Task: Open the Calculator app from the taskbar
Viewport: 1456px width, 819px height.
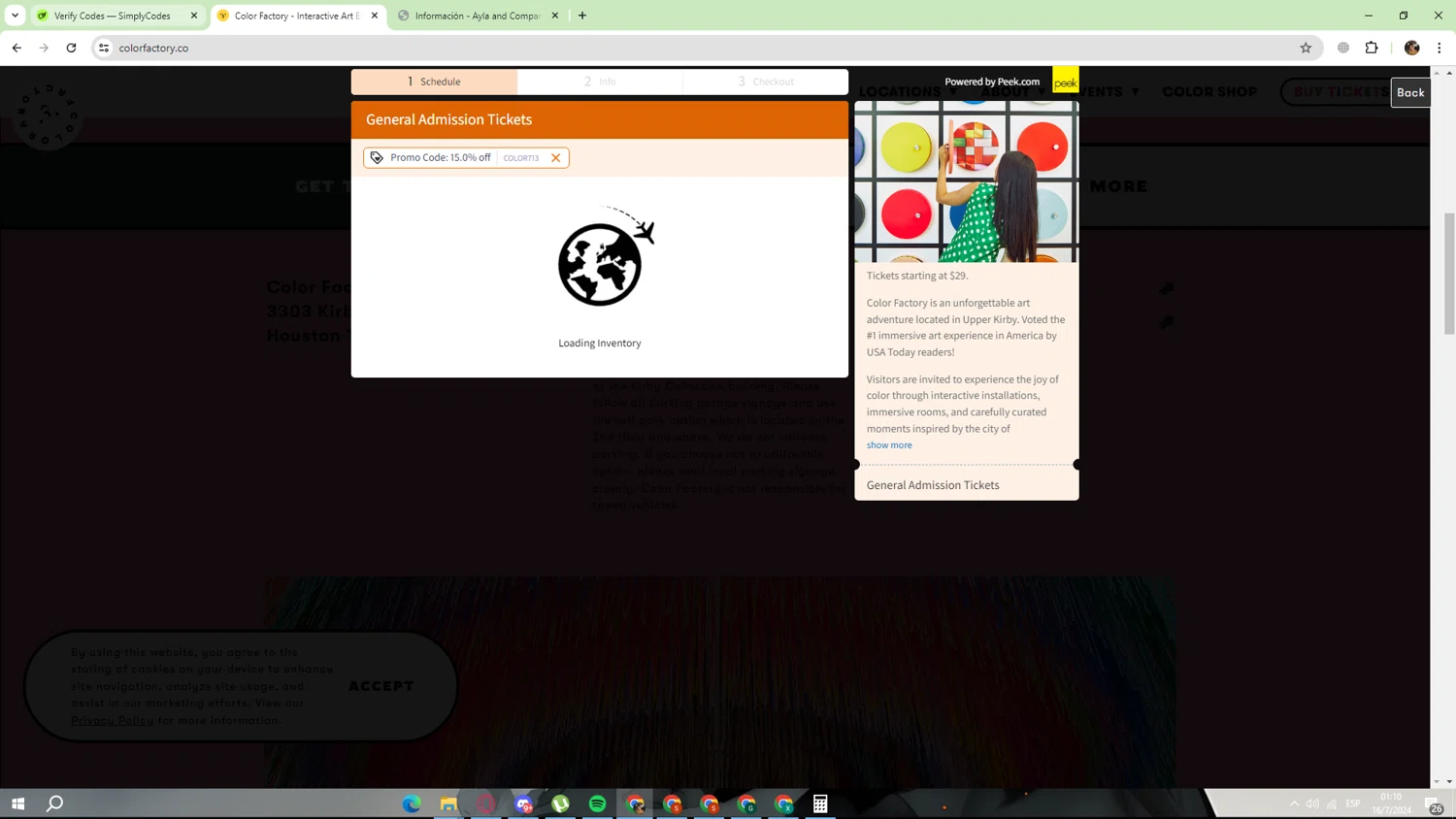Action: point(820,803)
